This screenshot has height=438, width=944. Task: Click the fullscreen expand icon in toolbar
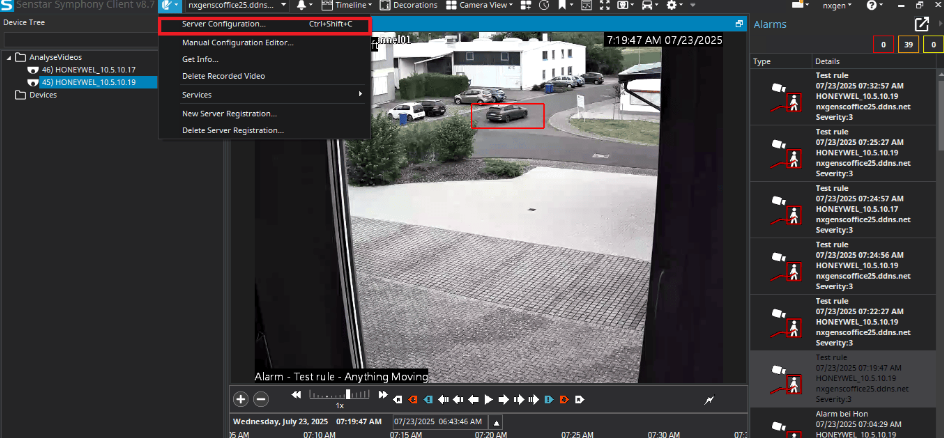[604, 6]
